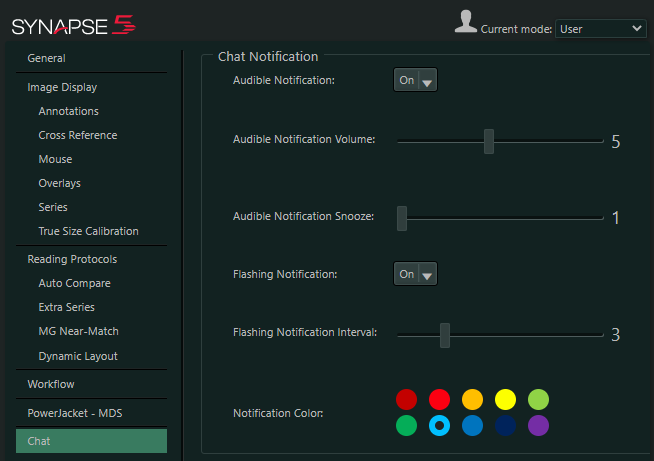Select True Size Calibration in sidebar
654x461 pixels.
(88, 231)
